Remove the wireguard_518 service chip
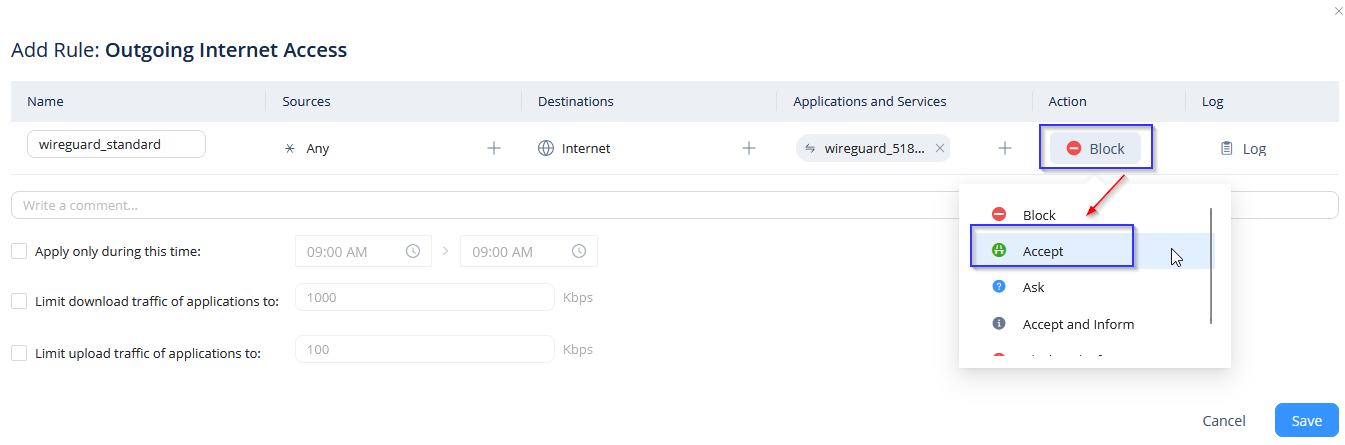The height and width of the screenshot is (445, 1345). point(939,148)
